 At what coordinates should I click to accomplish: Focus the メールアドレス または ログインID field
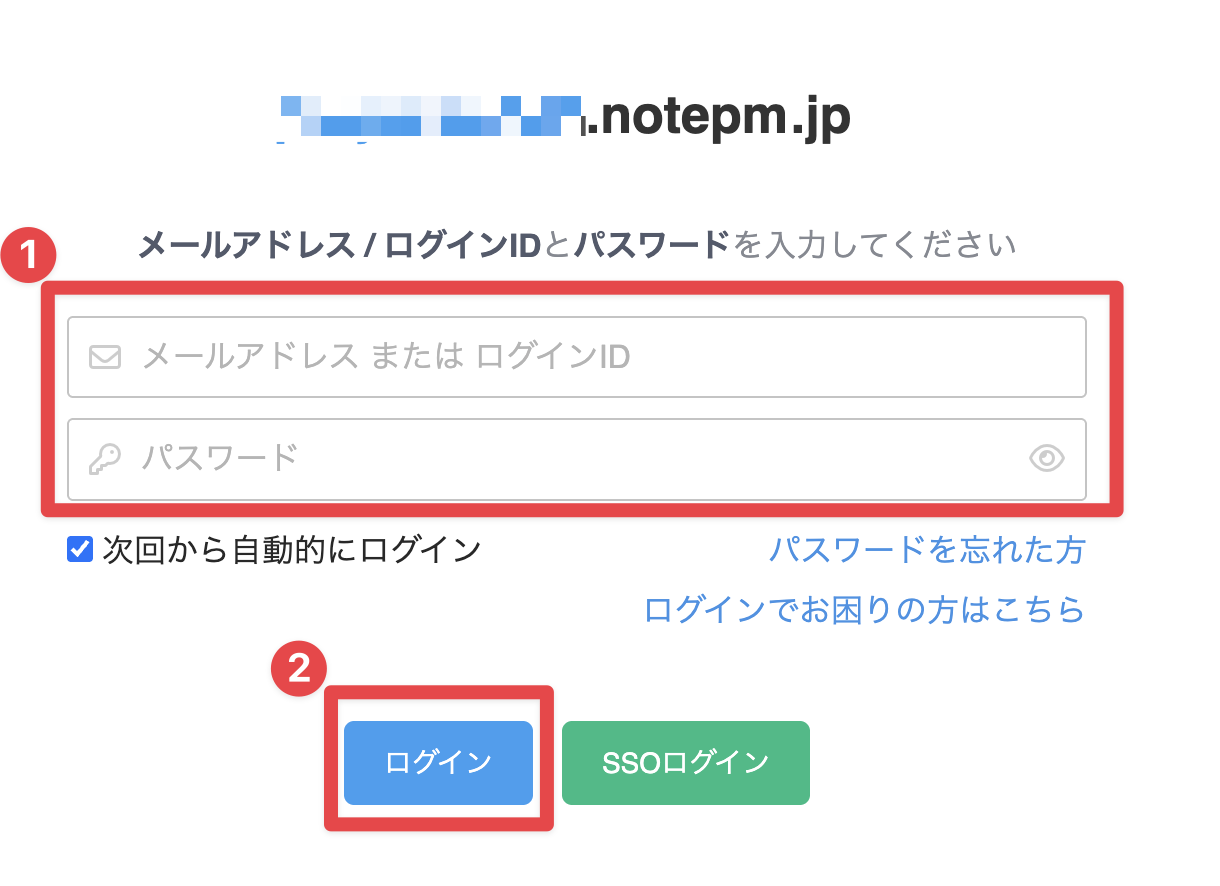coord(600,357)
